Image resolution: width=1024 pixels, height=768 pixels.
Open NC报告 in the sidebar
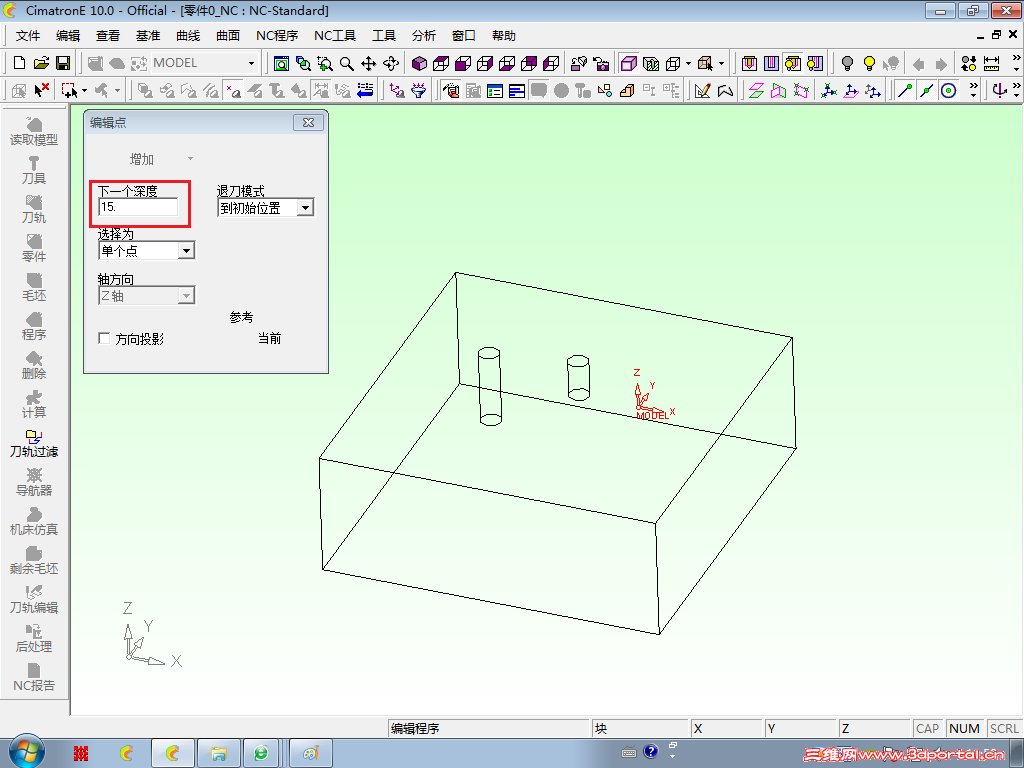[34, 678]
